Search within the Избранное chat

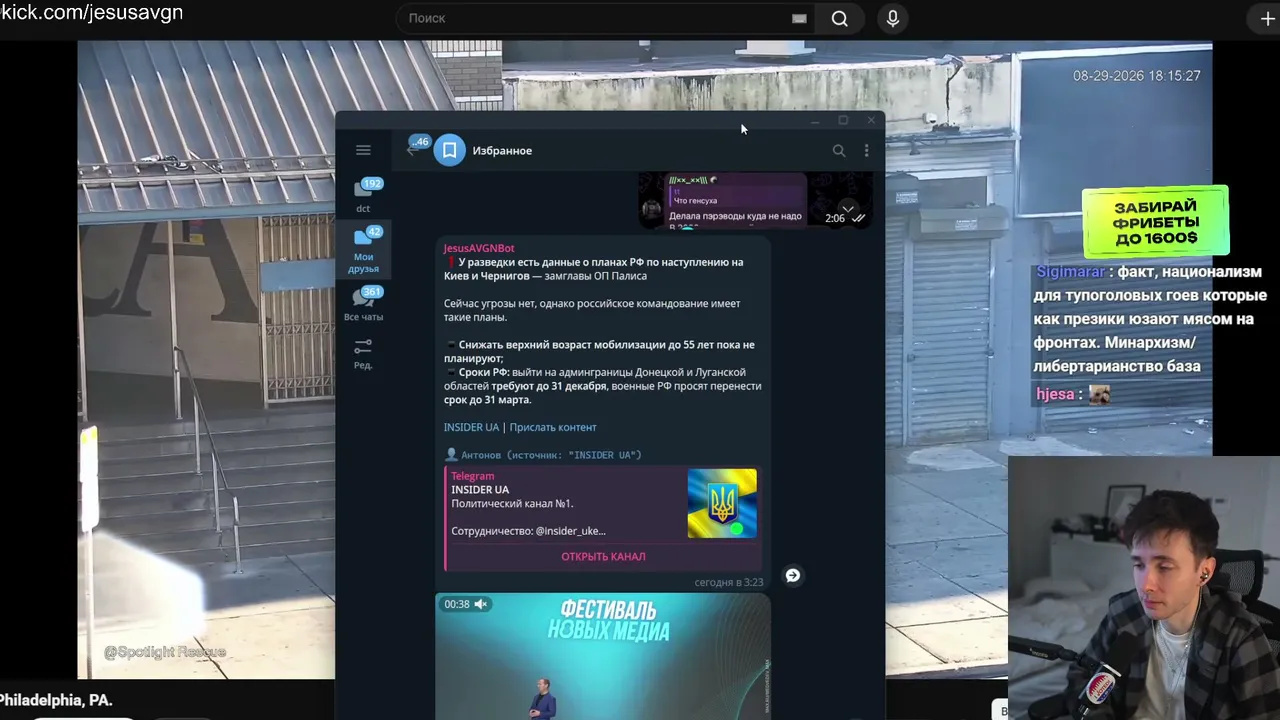coord(839,150)
